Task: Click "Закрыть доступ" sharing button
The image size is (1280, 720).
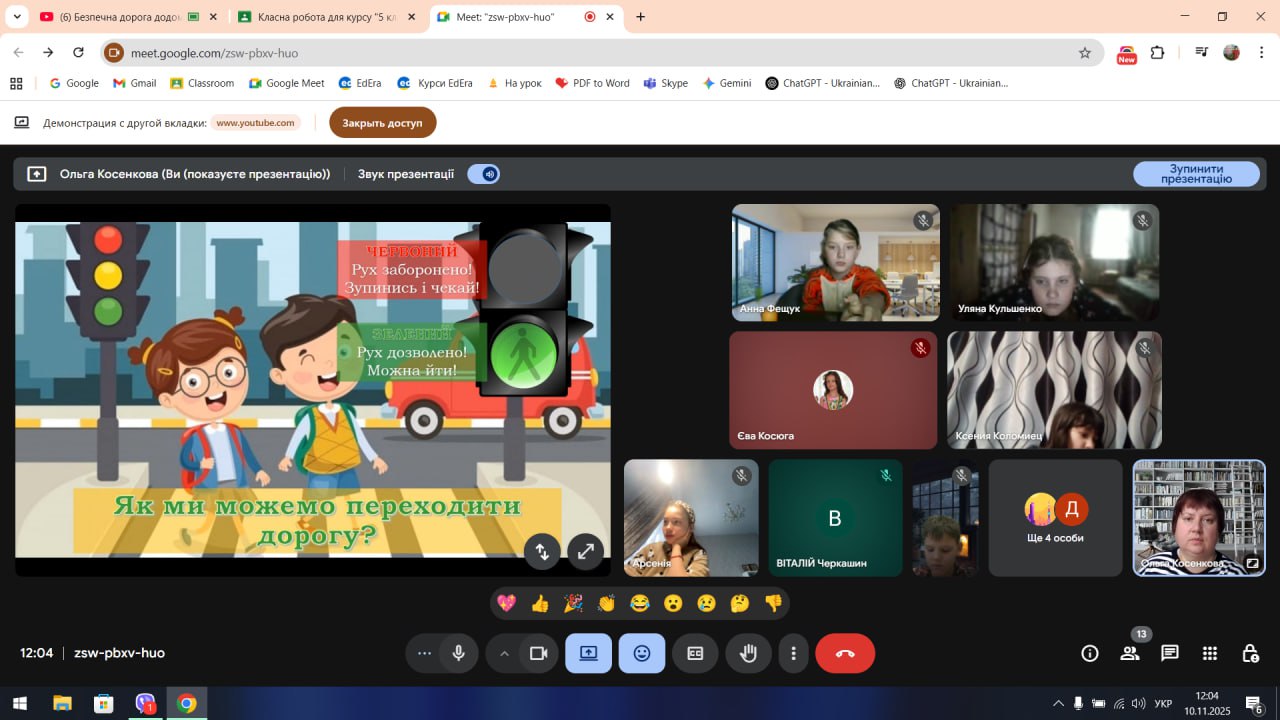Action: tap(382, 123)
